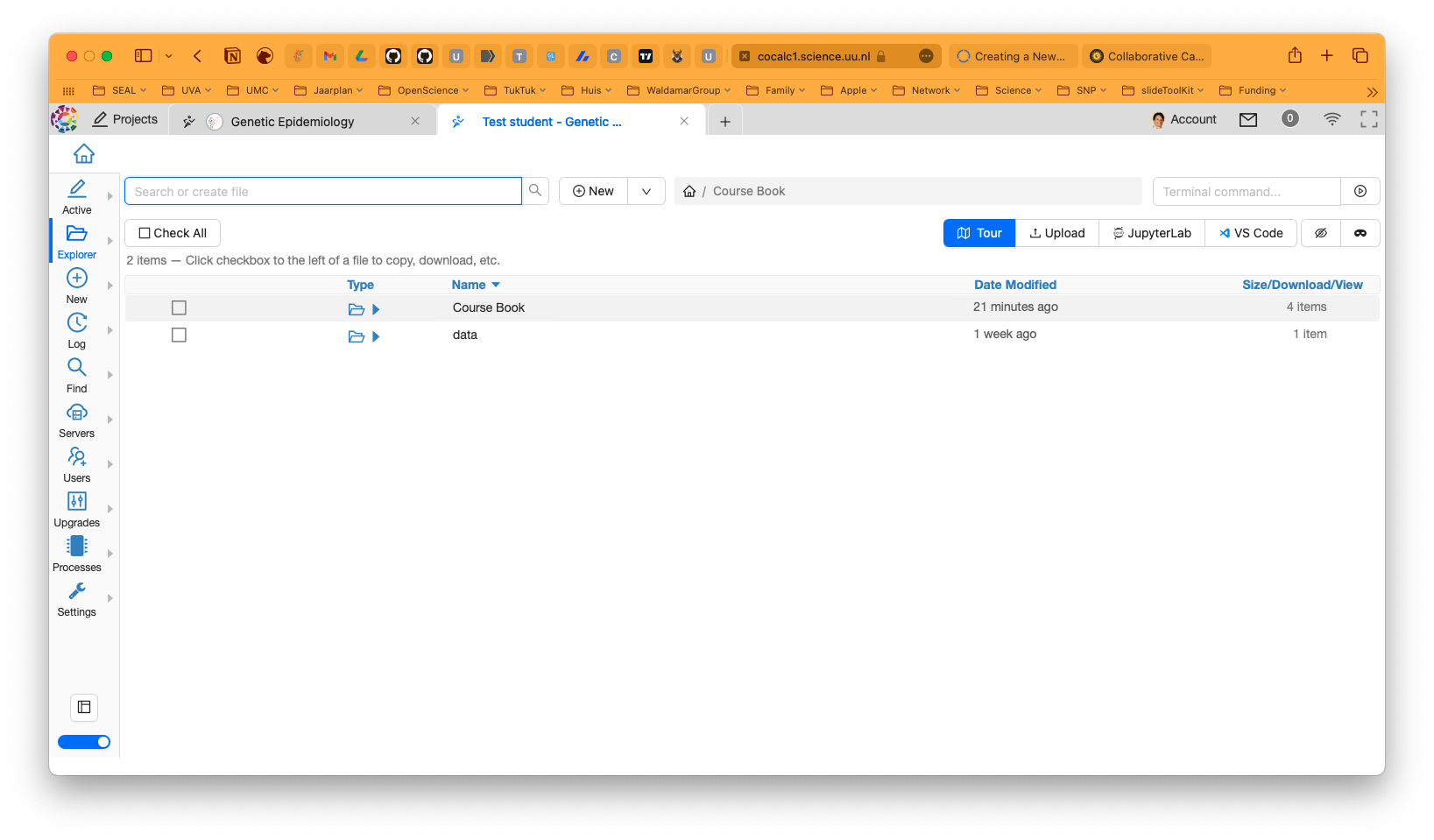Select the cocalc1.science.uu.nl tab
Viewport: 1434px width, 840px height.
(836, 56)
